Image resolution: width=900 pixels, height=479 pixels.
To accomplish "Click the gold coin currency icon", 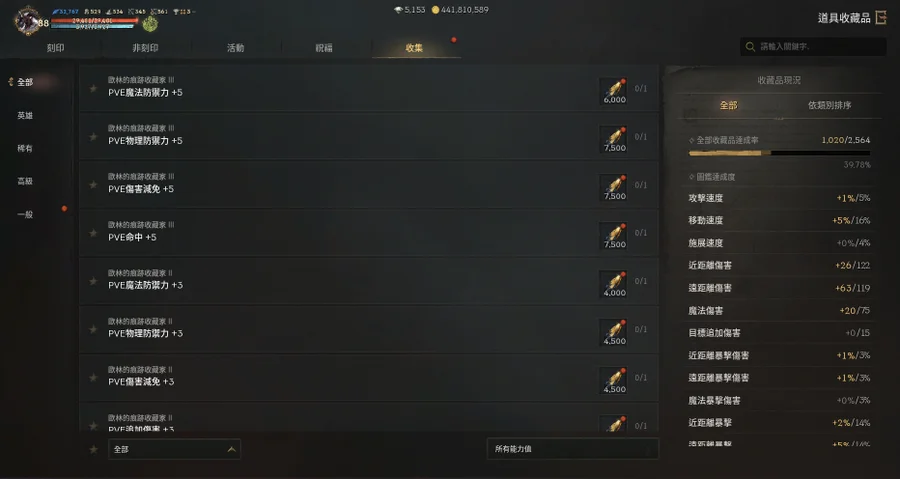I will pyautogui.click(x=435, y=10).
